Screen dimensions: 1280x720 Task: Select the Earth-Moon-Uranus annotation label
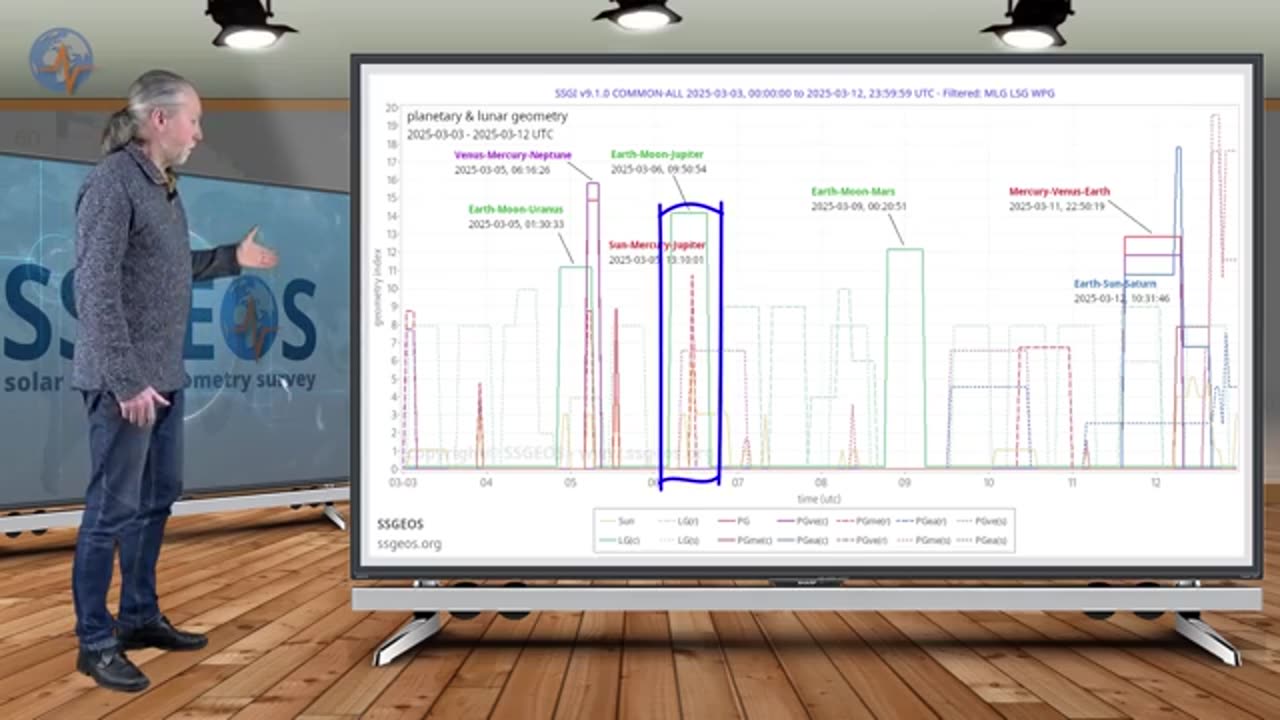516,210
